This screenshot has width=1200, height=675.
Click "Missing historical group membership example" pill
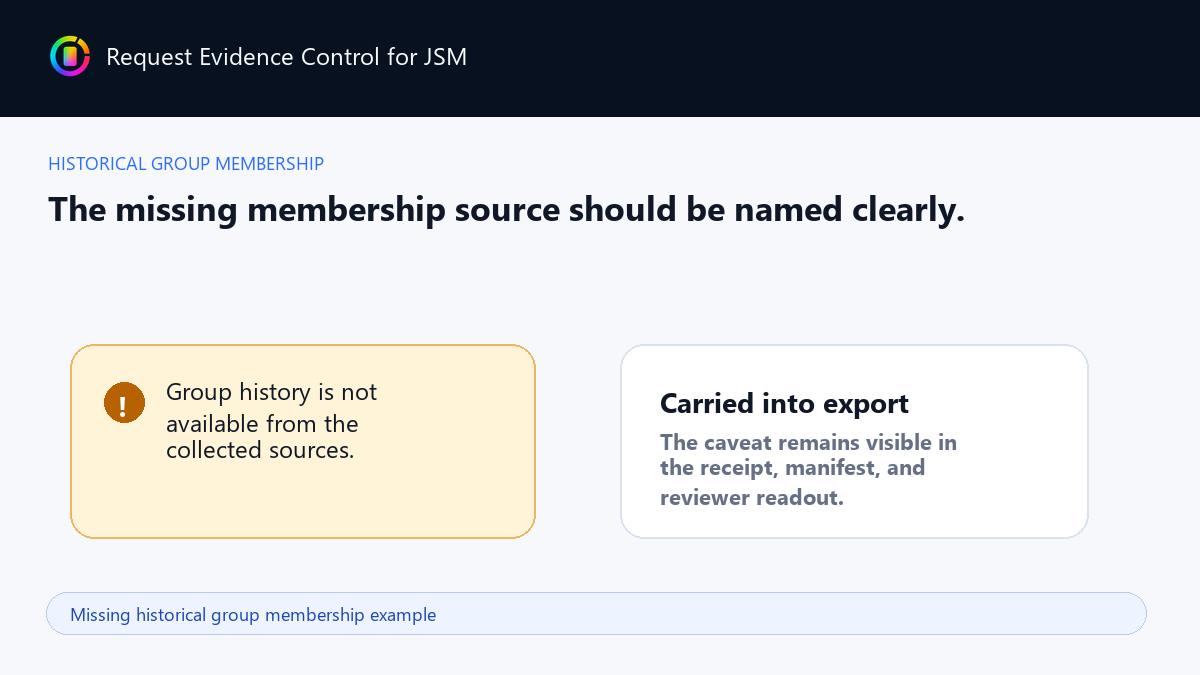[x=596, y=614]
